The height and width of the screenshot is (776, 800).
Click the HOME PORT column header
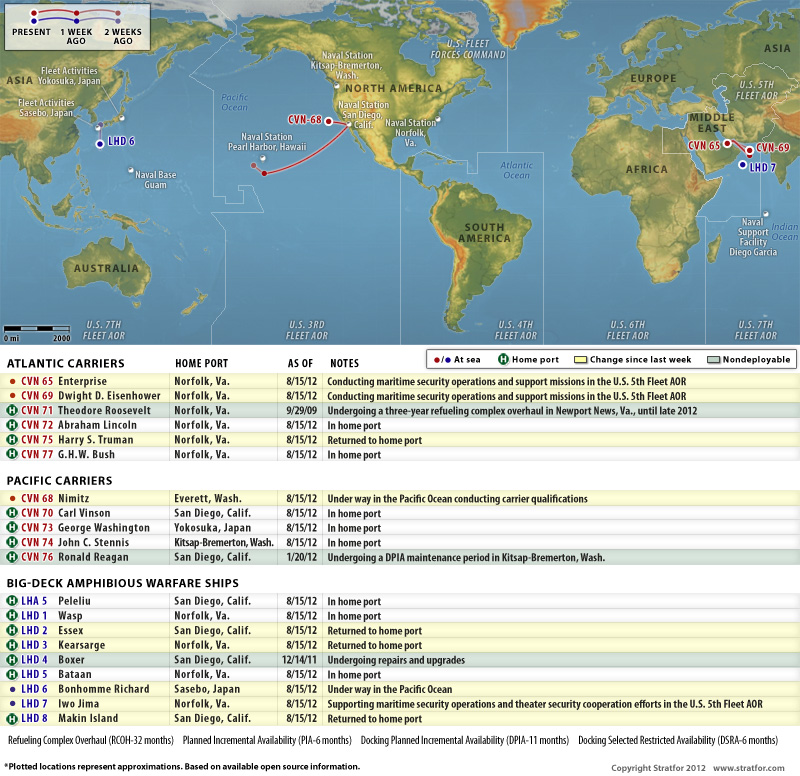click(201, 363)
